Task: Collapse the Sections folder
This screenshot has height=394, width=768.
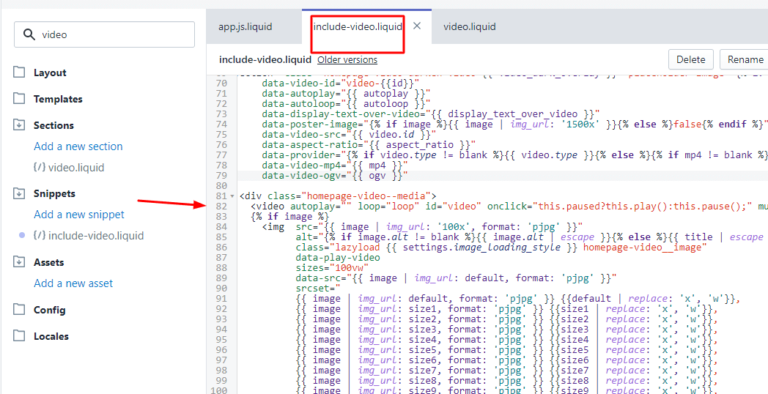Action: 53,125
